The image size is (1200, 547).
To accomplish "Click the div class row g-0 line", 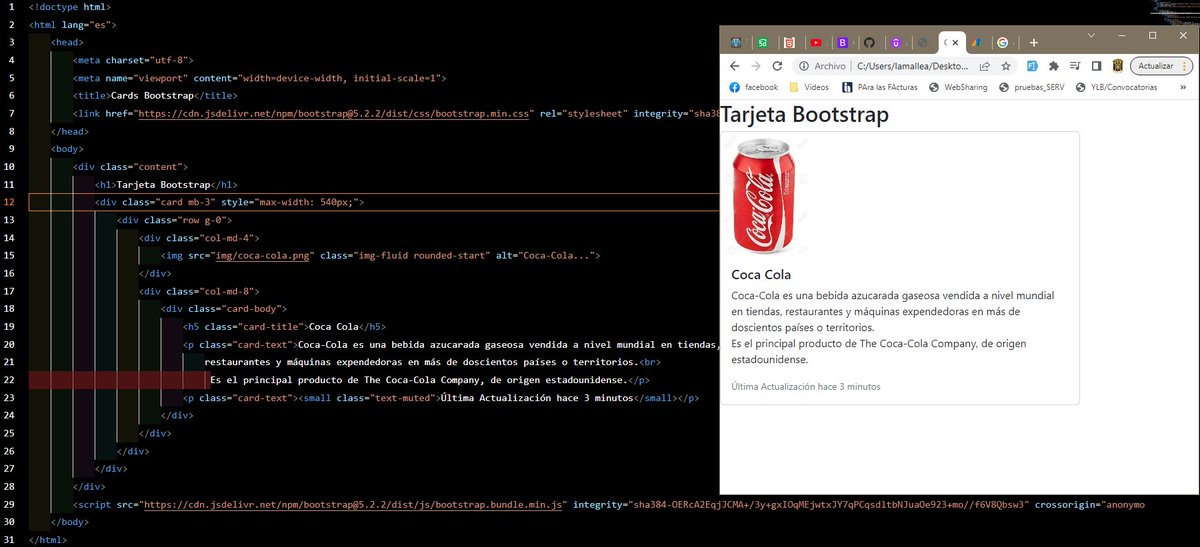I will coord(175,220).
